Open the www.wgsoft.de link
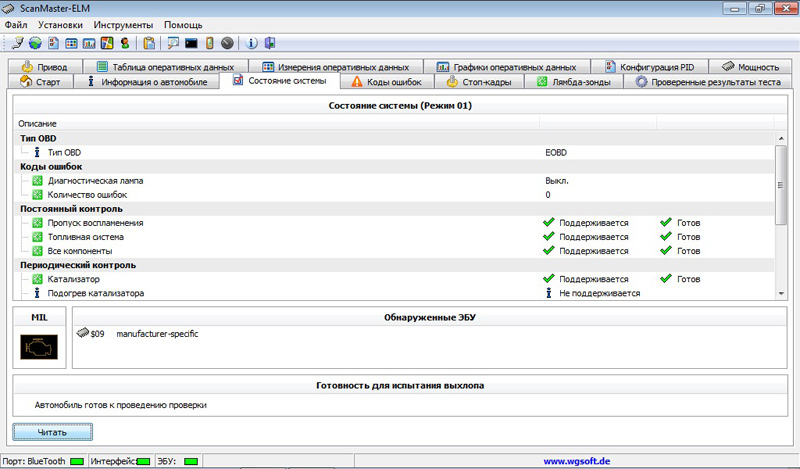This screenshot has width=800, height=469. click(x=577, y=461)
